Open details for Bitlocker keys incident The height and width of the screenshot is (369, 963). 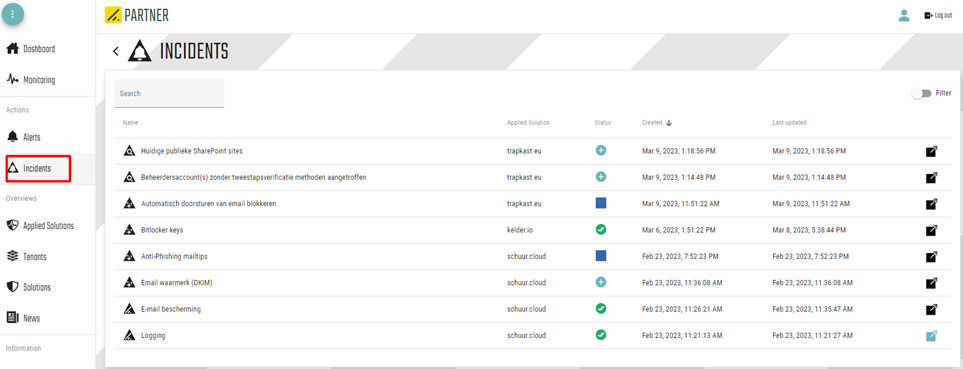932,230
